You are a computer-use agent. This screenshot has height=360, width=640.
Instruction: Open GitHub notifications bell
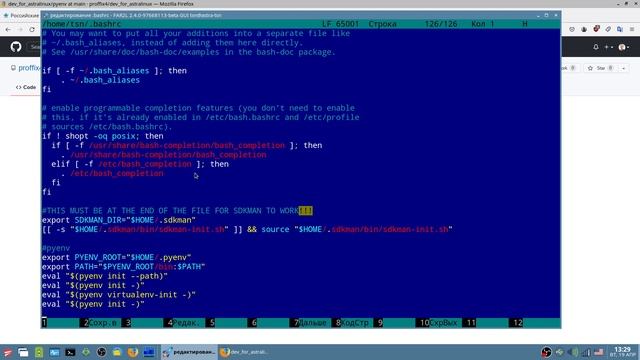click(x=596, y=47)
